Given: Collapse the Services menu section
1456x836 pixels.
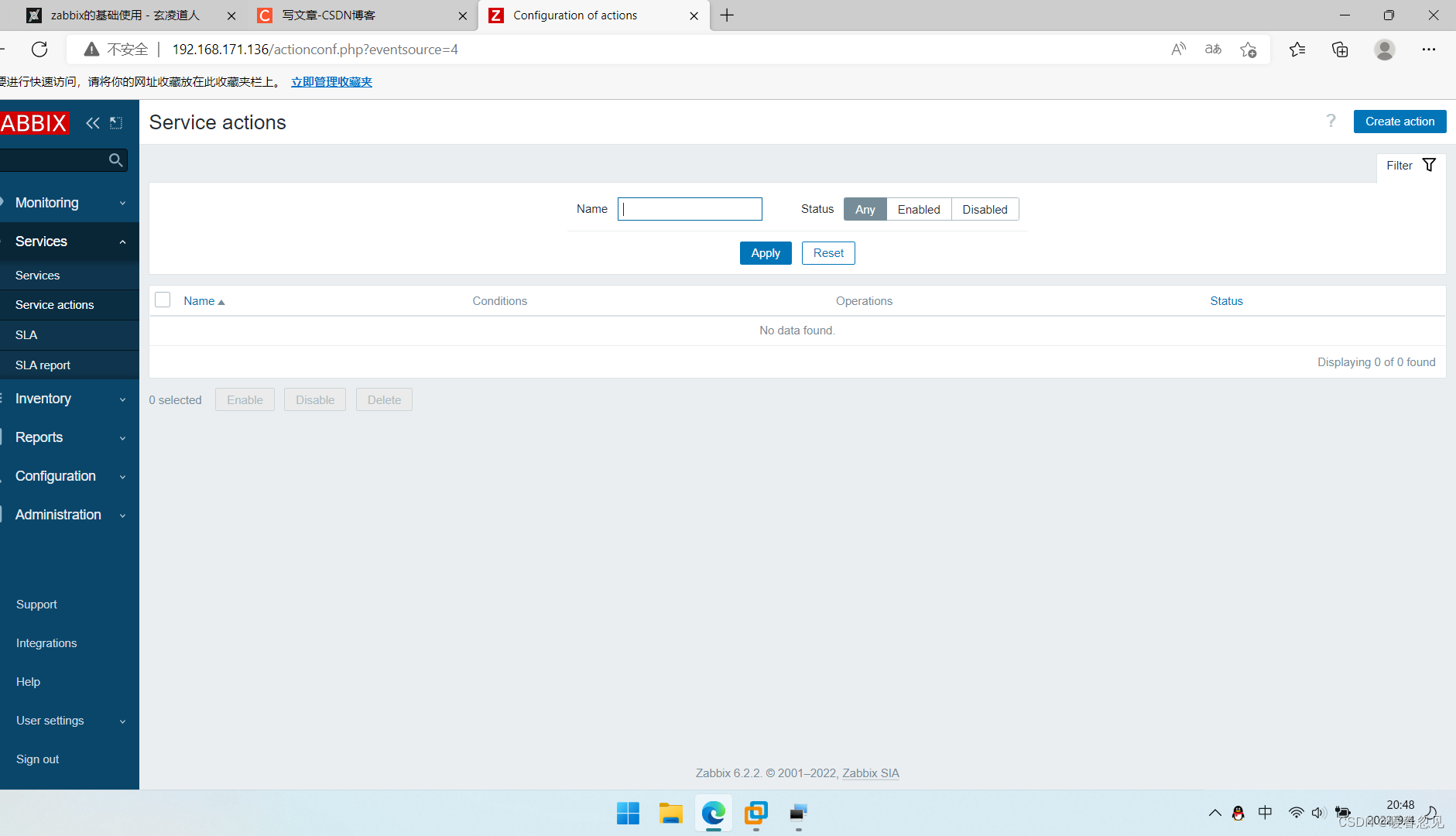Looking at the screenshot, I should point(70,242).
